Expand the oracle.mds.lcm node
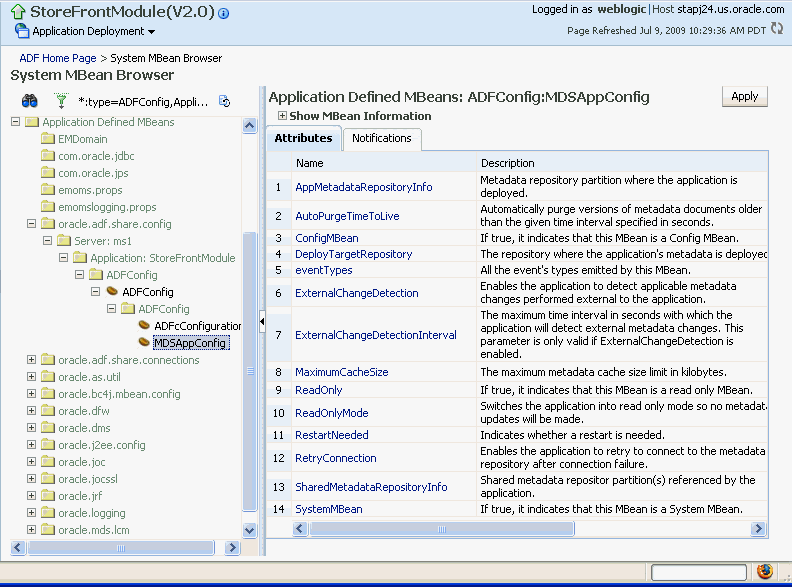Image resolution: width=792 pixels, height=587 pixels. [x=31, y=529]
